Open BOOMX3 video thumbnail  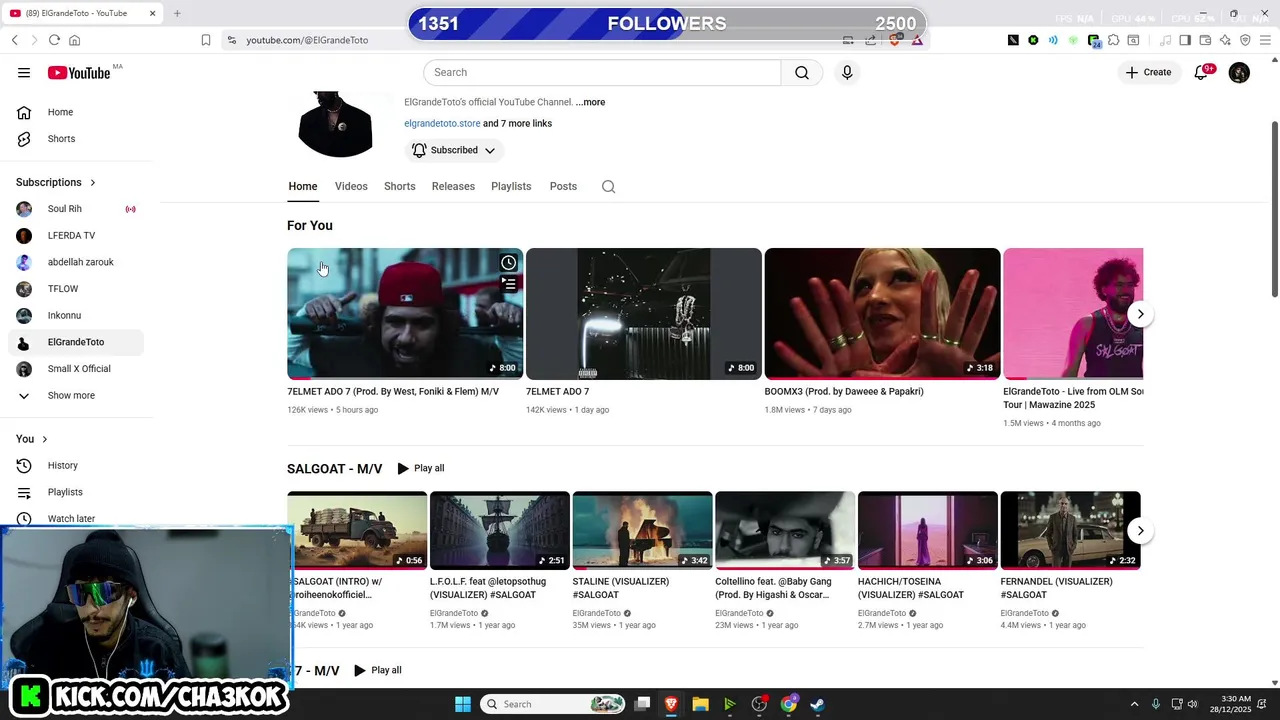[882, 314]
